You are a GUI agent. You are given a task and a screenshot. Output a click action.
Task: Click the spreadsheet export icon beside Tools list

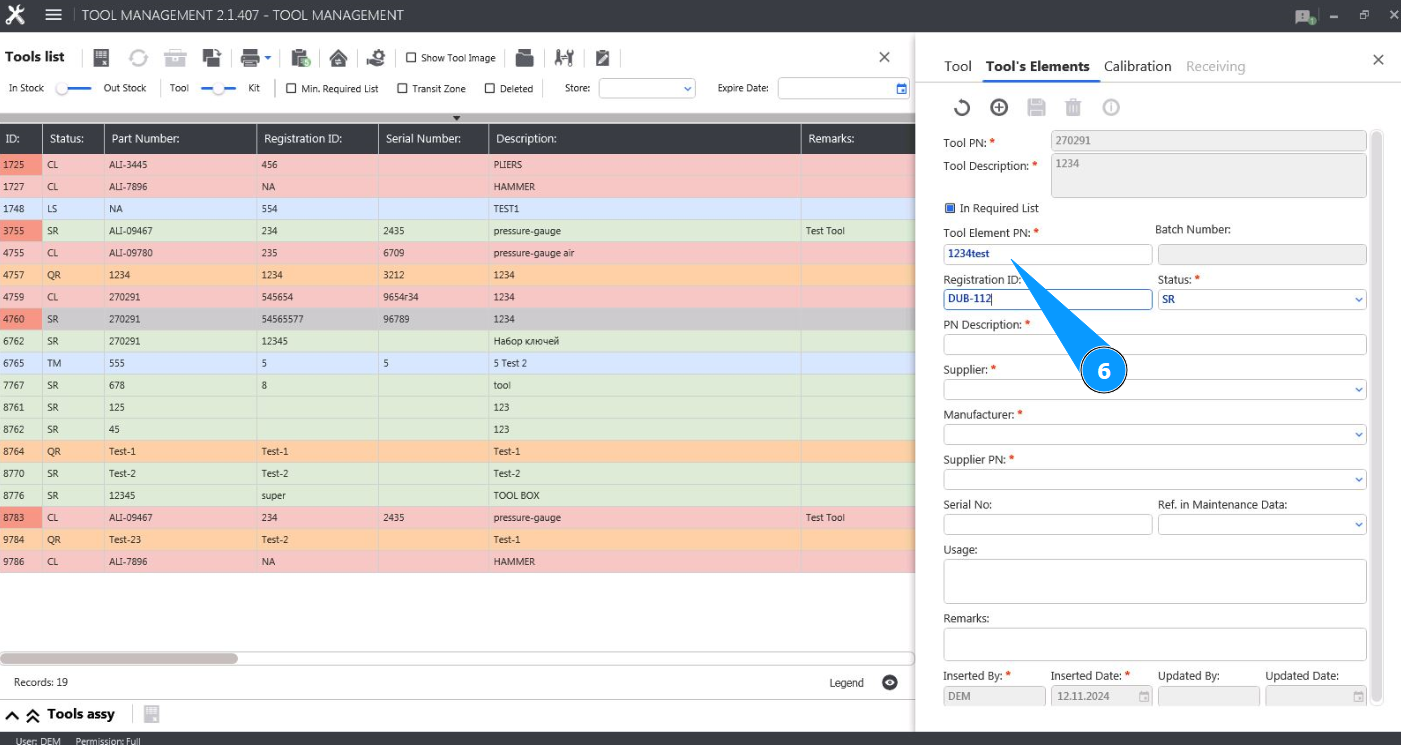pyautogui.click(x=101, y=58)
